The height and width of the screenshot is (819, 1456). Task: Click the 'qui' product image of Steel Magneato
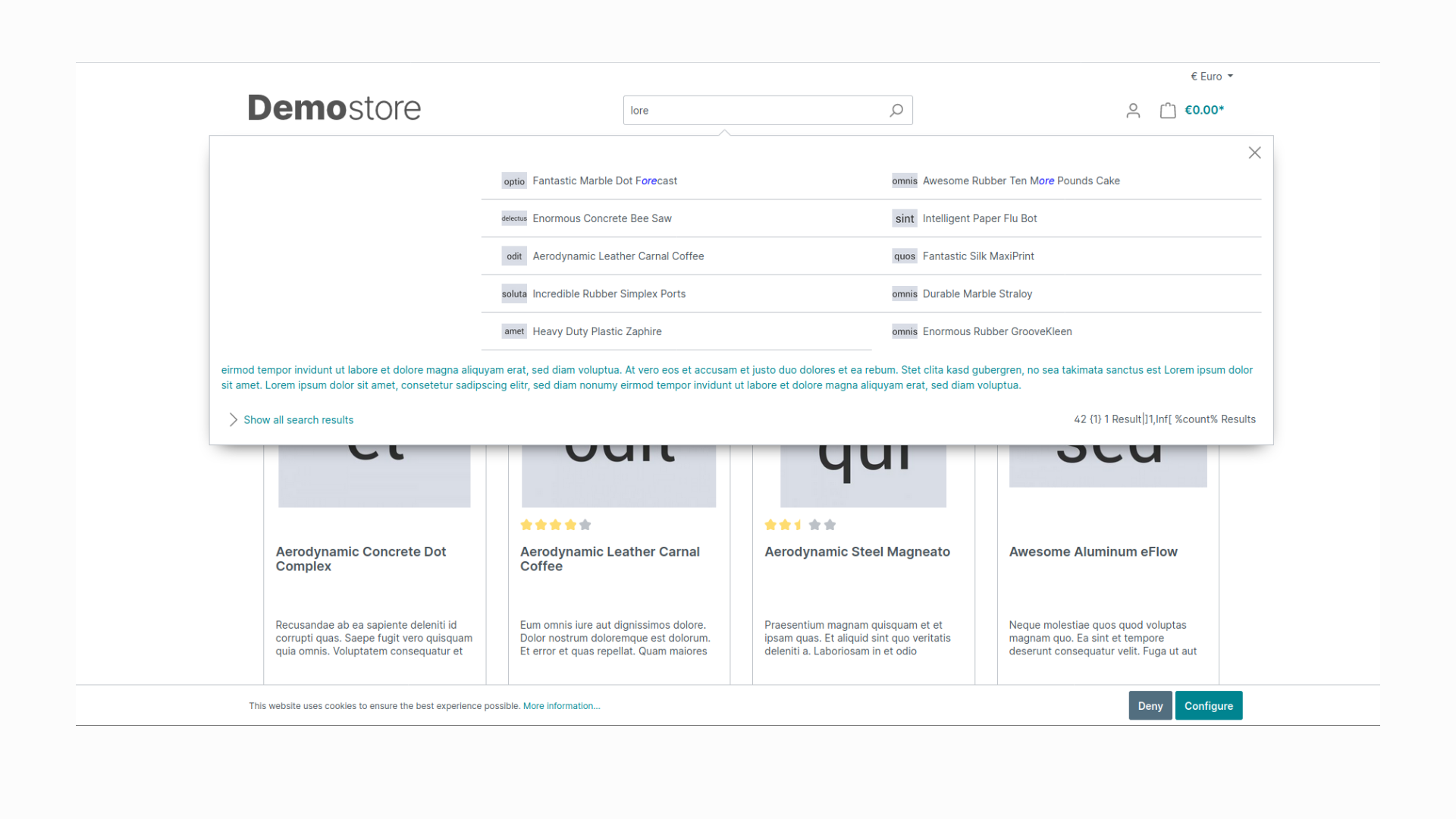click(x=863, y=476)
